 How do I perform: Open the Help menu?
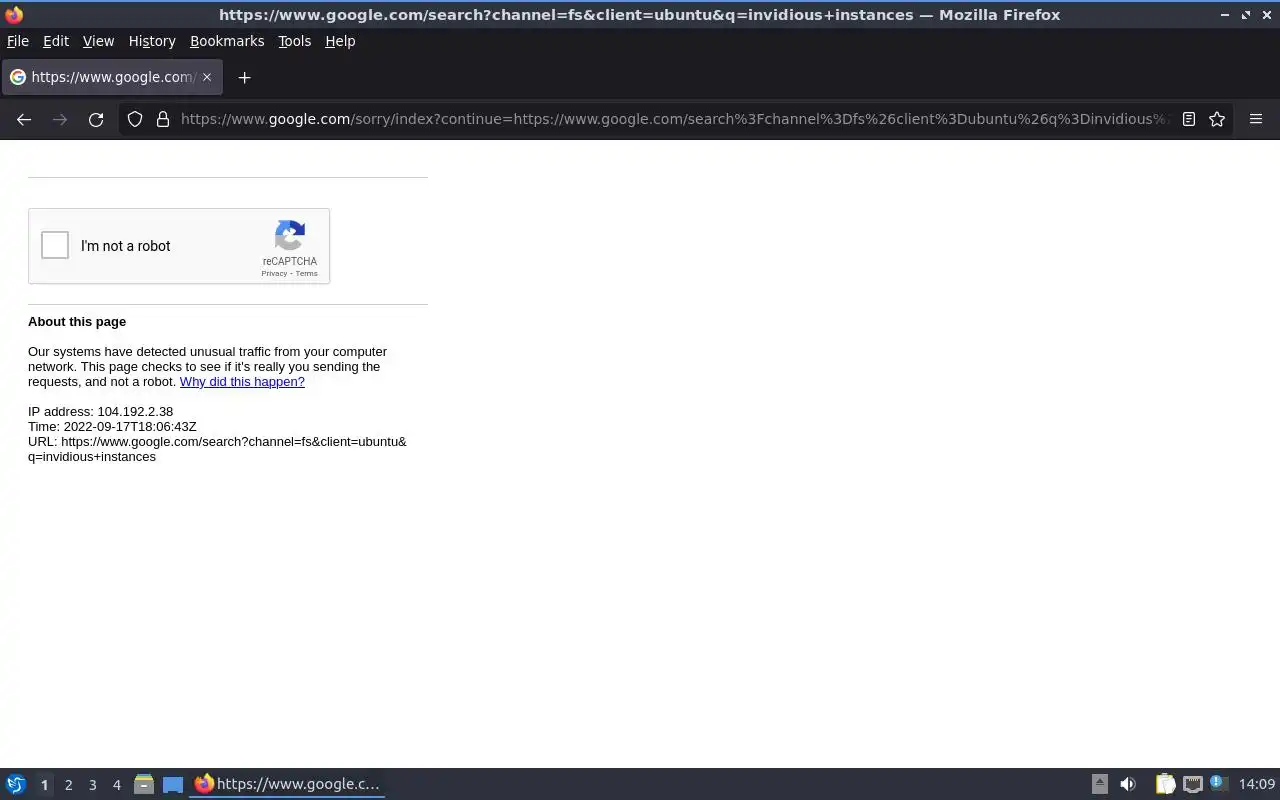click(340, 41)
